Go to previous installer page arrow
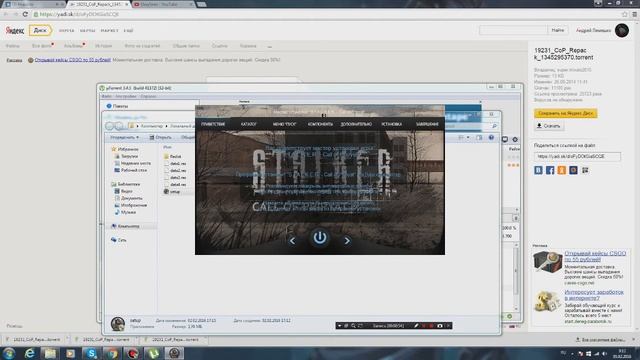 (292, 241)
